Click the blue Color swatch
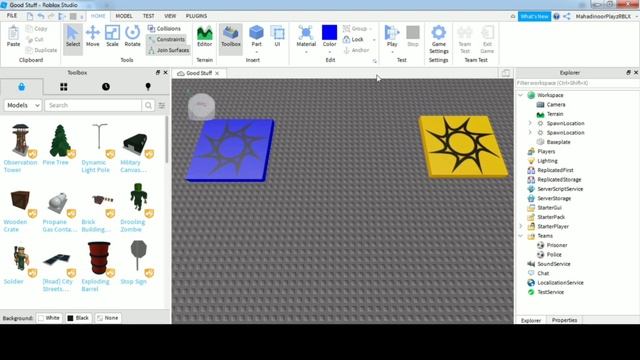Image resolution: width=640 pixels, height=360 pixels. 329,33
